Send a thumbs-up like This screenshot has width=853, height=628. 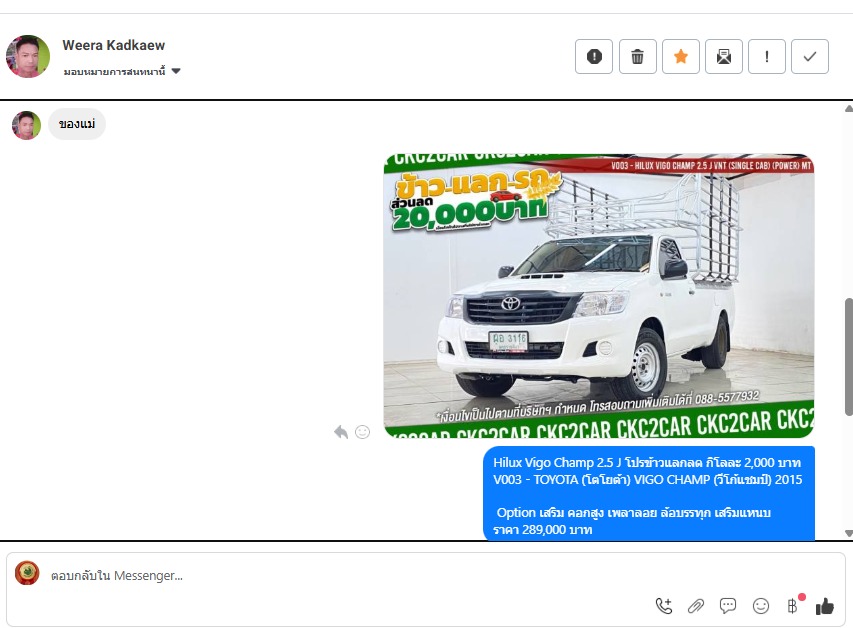[825, 606]
